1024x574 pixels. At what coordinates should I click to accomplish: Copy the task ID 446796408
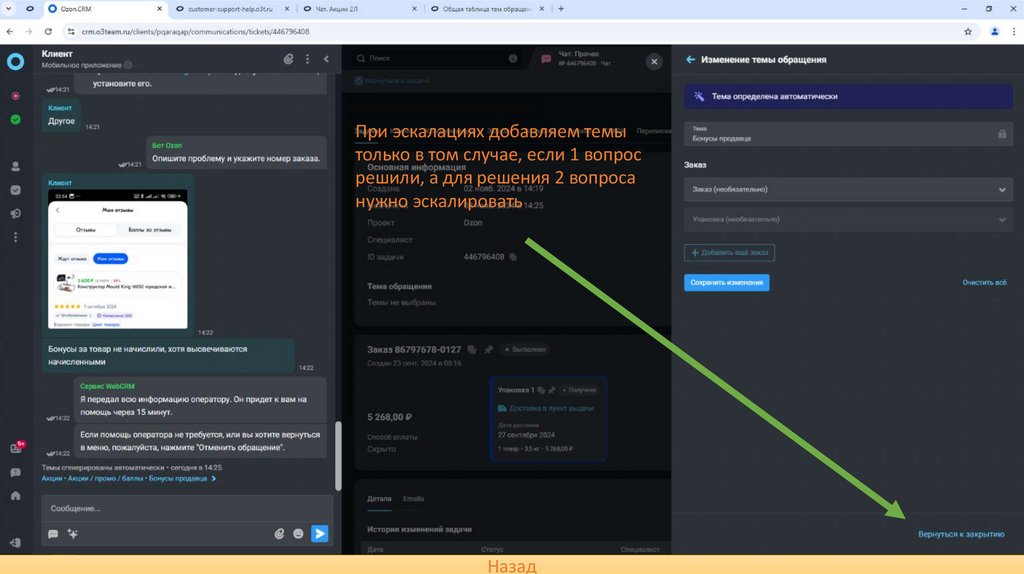(513, 257)
